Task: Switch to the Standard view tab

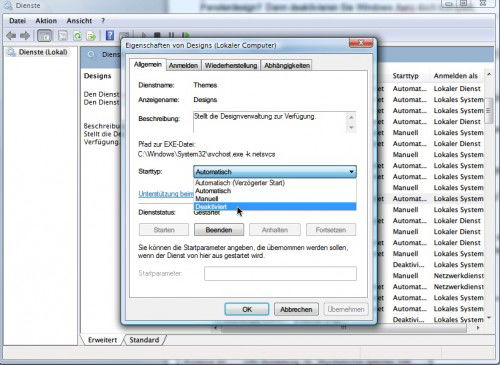Action: 144,340
